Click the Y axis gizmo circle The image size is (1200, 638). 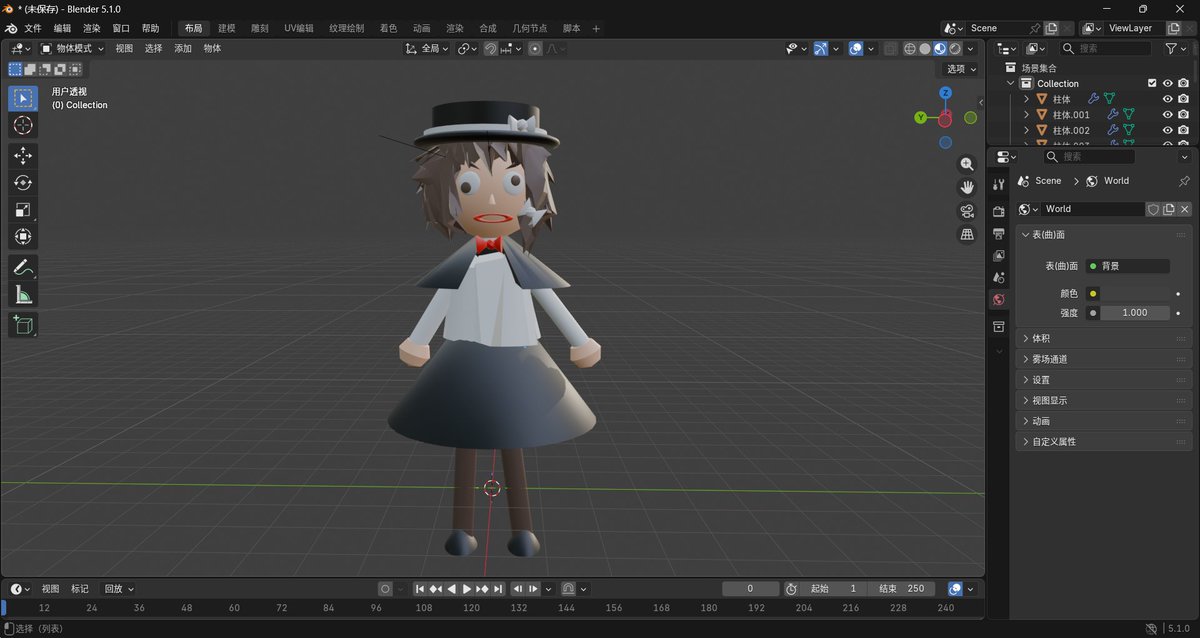(920, 118)
